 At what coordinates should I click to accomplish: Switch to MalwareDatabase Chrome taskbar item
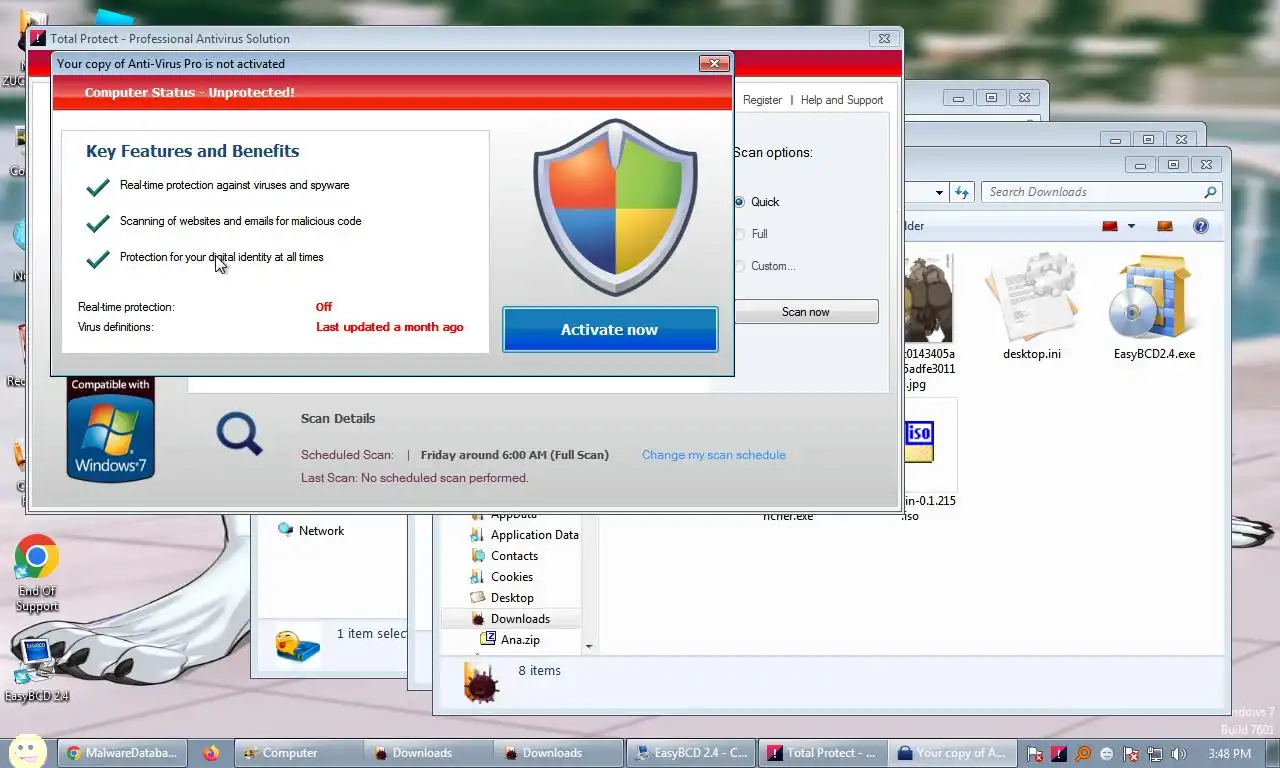point(121,753)
